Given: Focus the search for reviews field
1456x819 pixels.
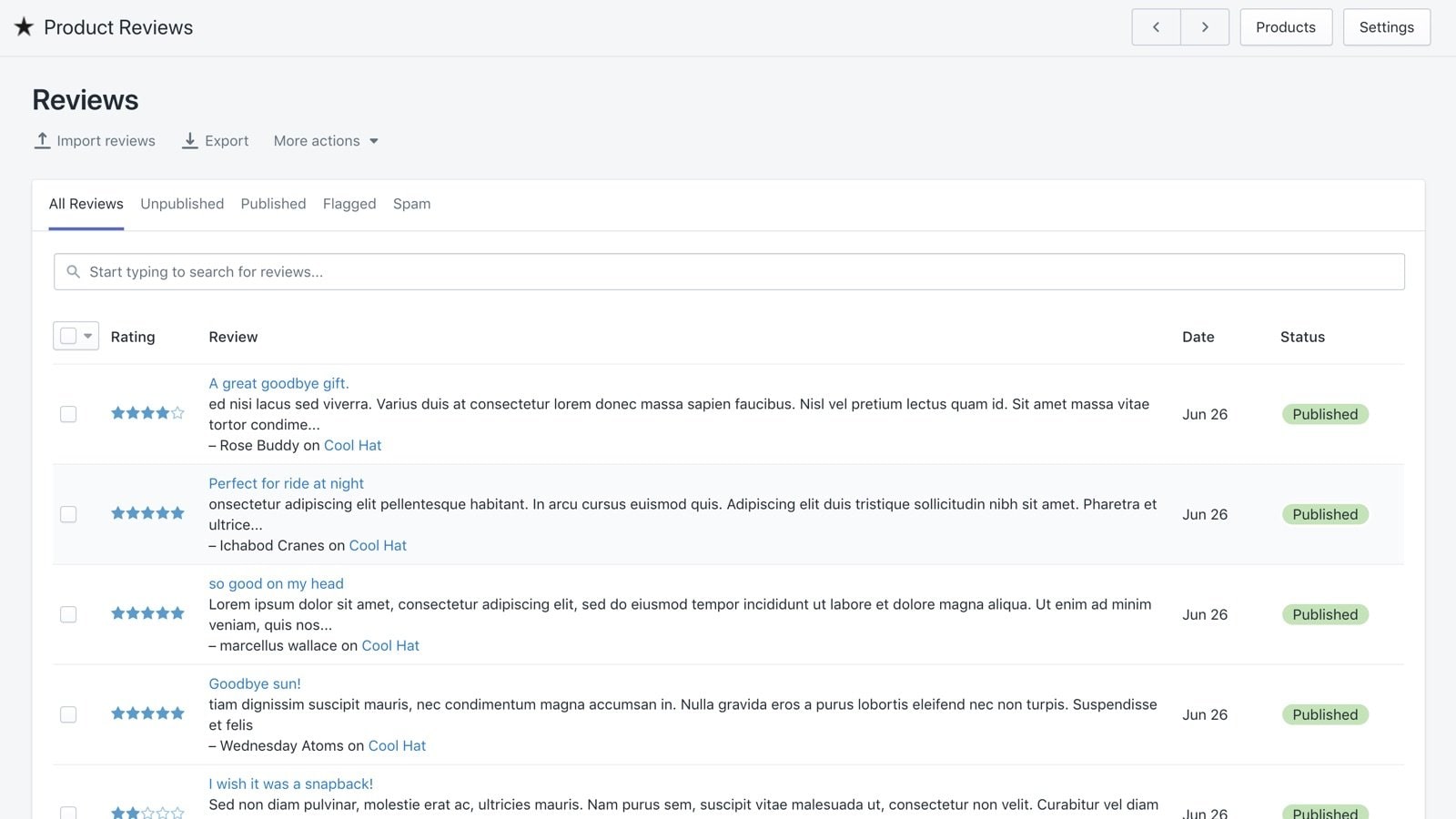Looking at the screenshot, I should coord(728,272).
